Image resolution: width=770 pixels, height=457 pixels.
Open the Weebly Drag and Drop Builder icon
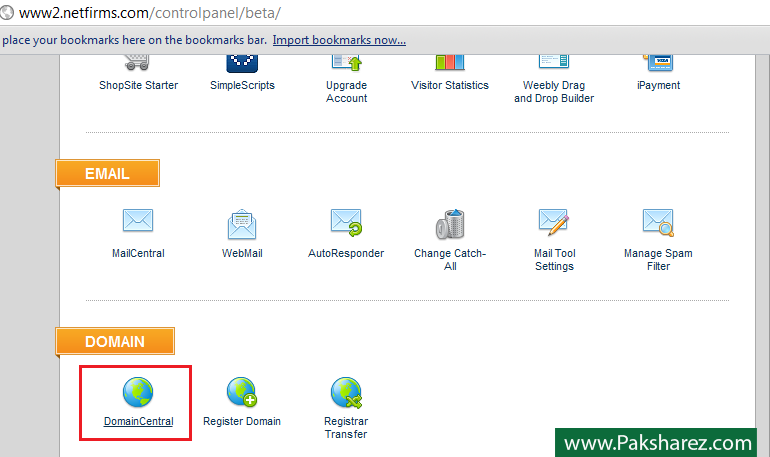point(554,61)
